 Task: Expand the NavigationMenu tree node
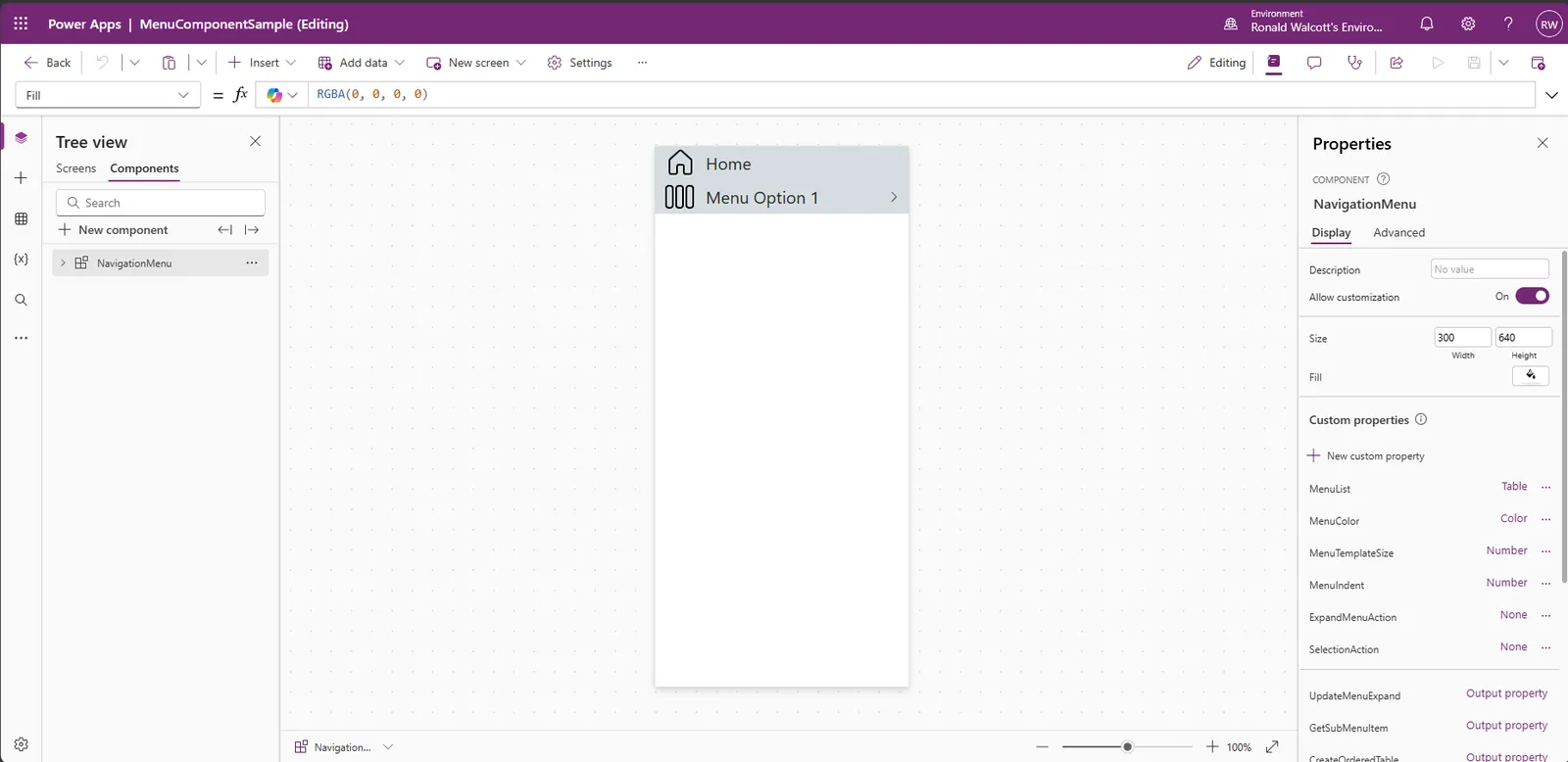click(63, 262)
